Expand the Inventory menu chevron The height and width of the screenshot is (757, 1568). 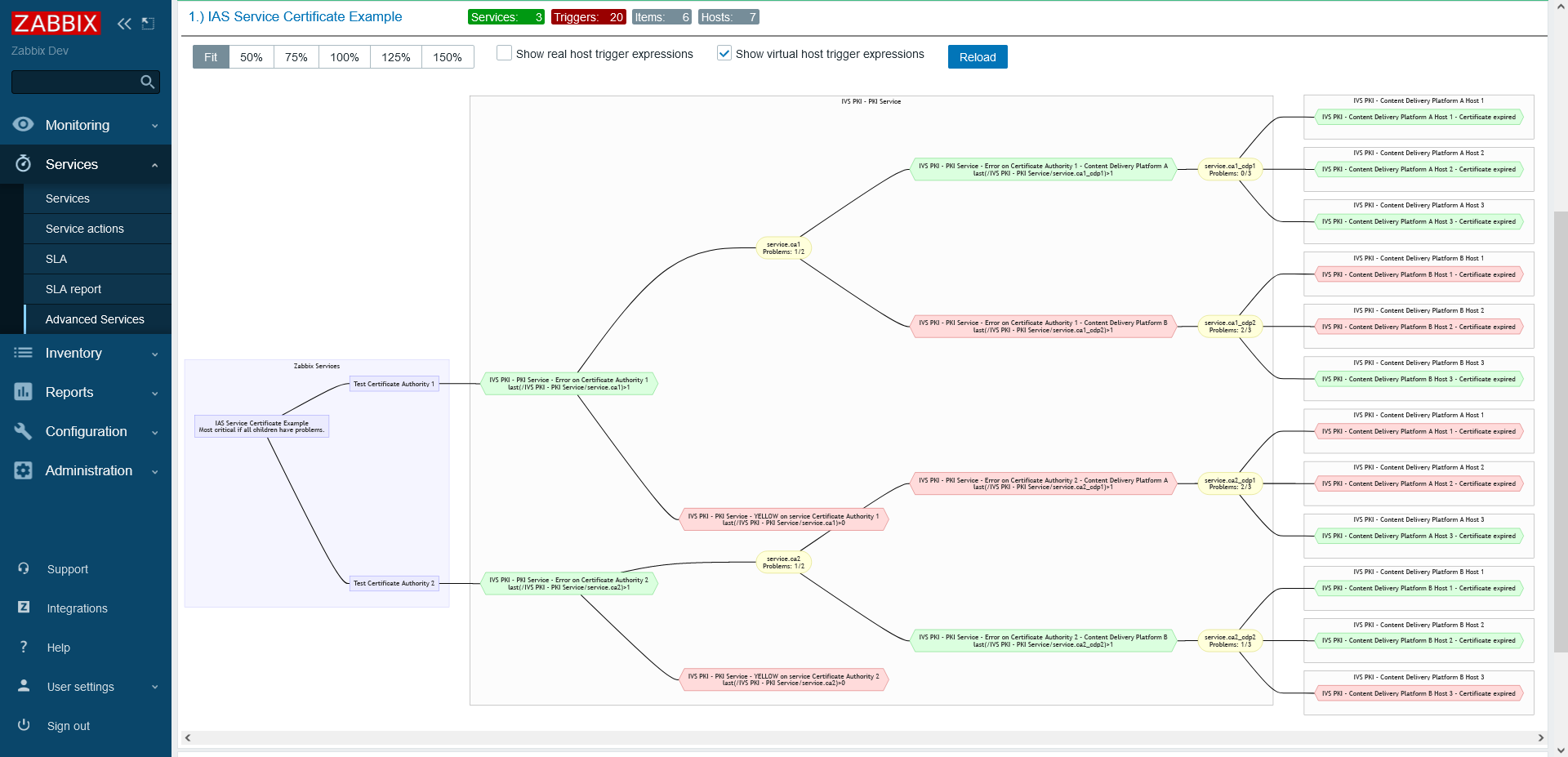click(x=155, y=354)
